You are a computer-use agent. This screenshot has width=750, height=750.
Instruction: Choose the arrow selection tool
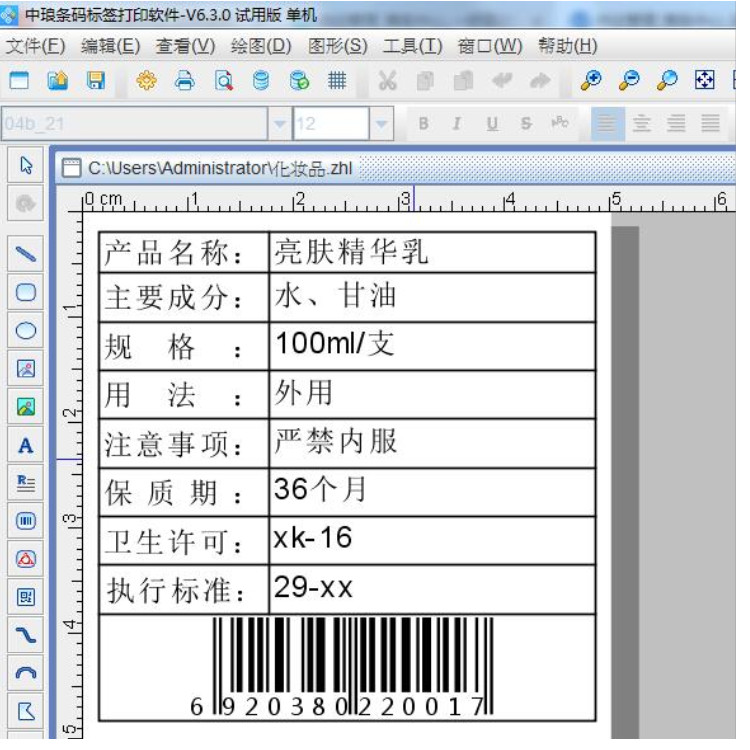tap(26, 165)
